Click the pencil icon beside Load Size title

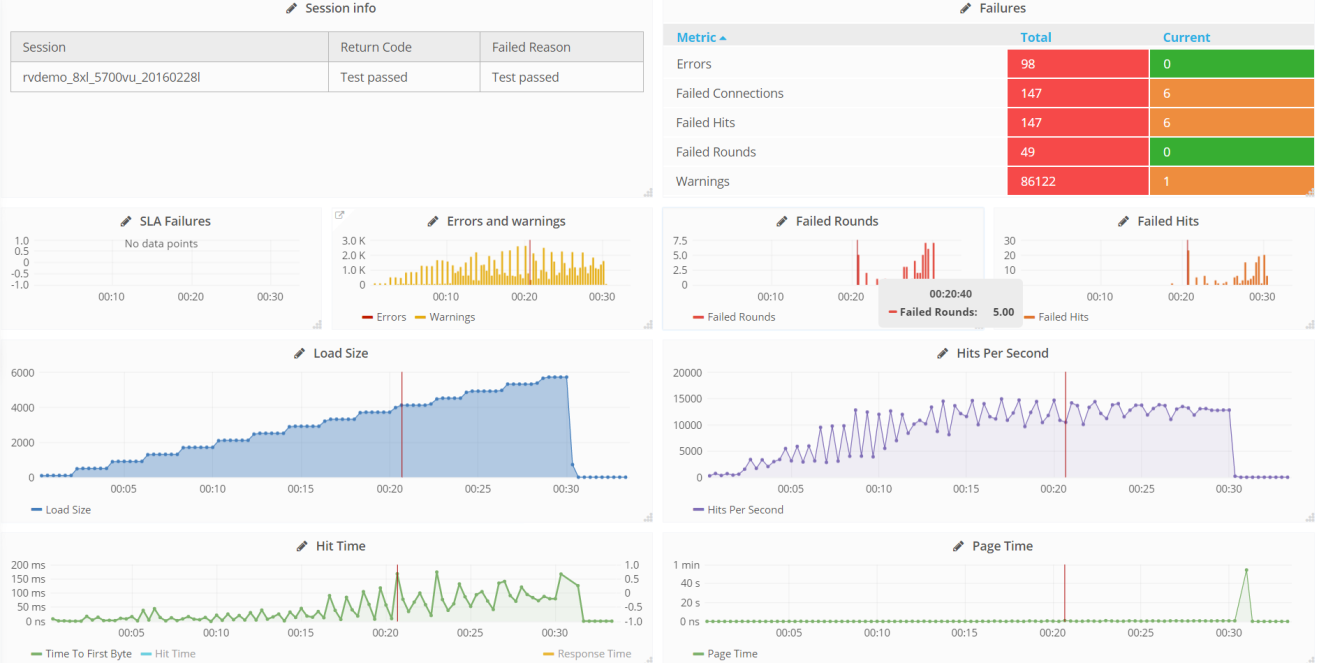300,353
